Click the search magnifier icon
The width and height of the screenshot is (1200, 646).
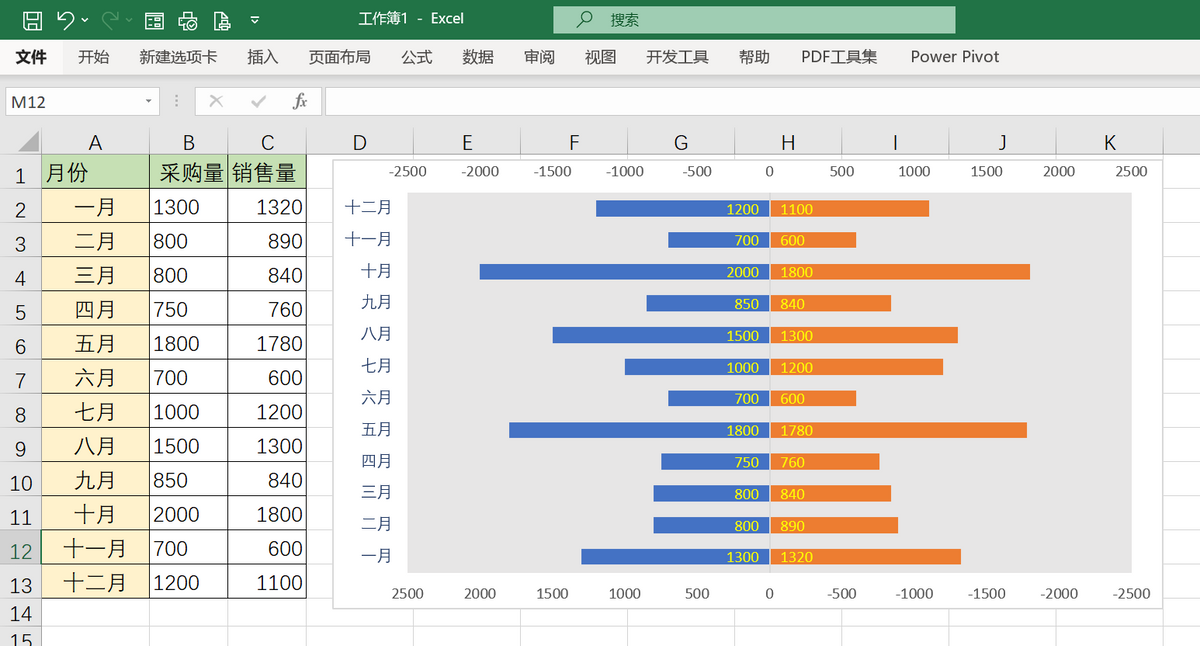585,19
